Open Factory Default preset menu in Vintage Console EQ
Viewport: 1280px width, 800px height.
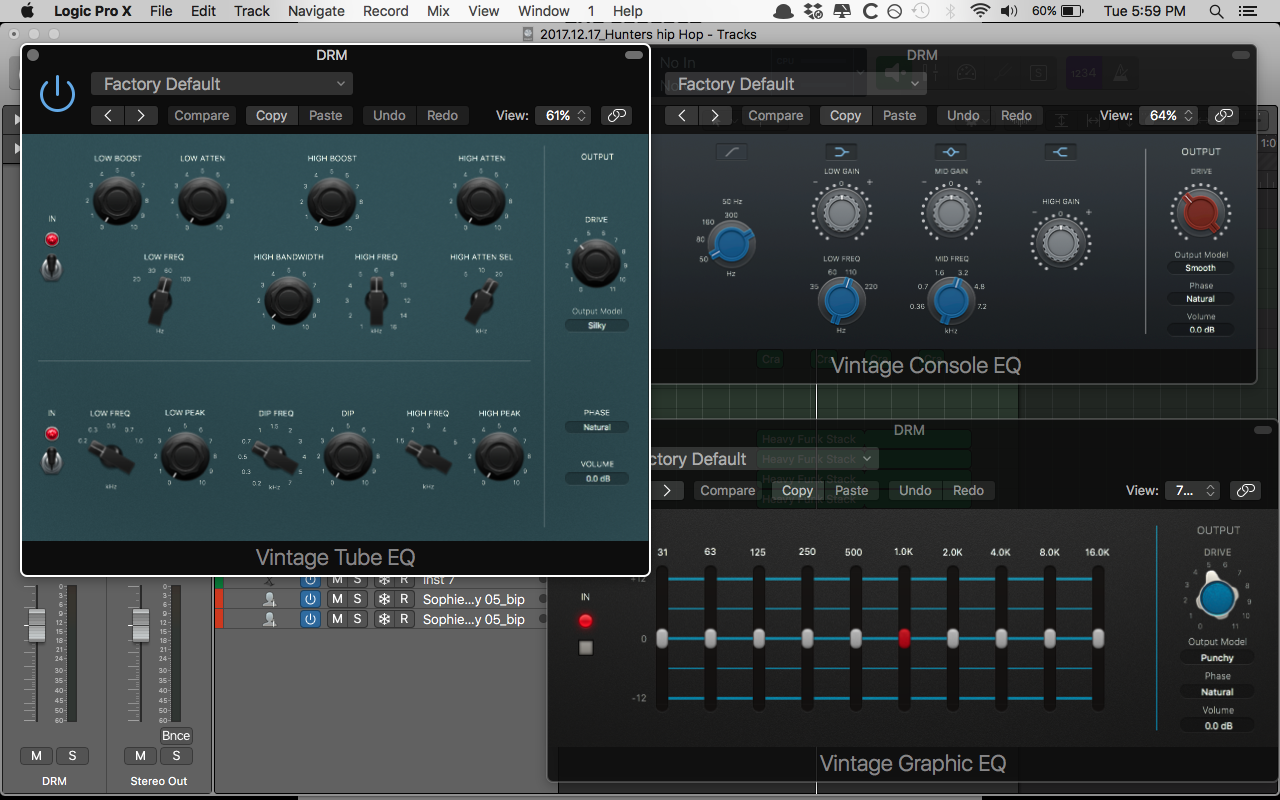(796, 84)
